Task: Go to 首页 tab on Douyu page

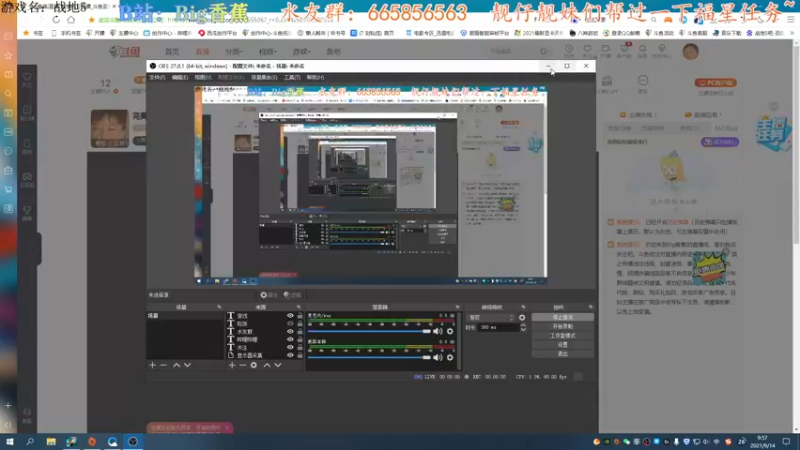Action: (x=172, y=52)
